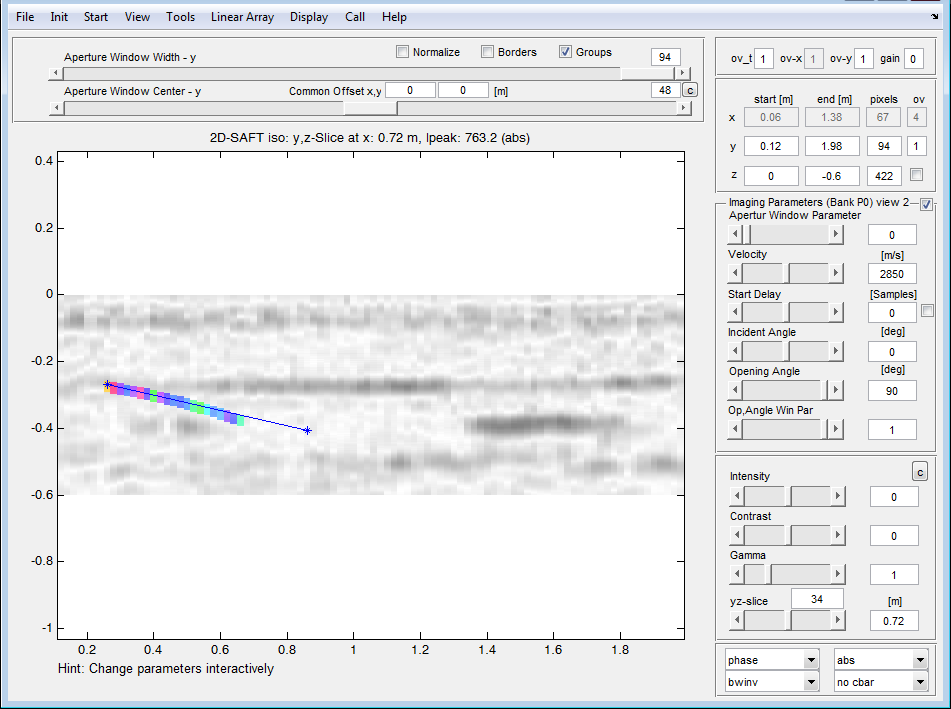Image resolution: width=951 pixels, height=709 pixels.
Task: Click left arrow of Opening Angle slider
Action: tap(735, 389)
